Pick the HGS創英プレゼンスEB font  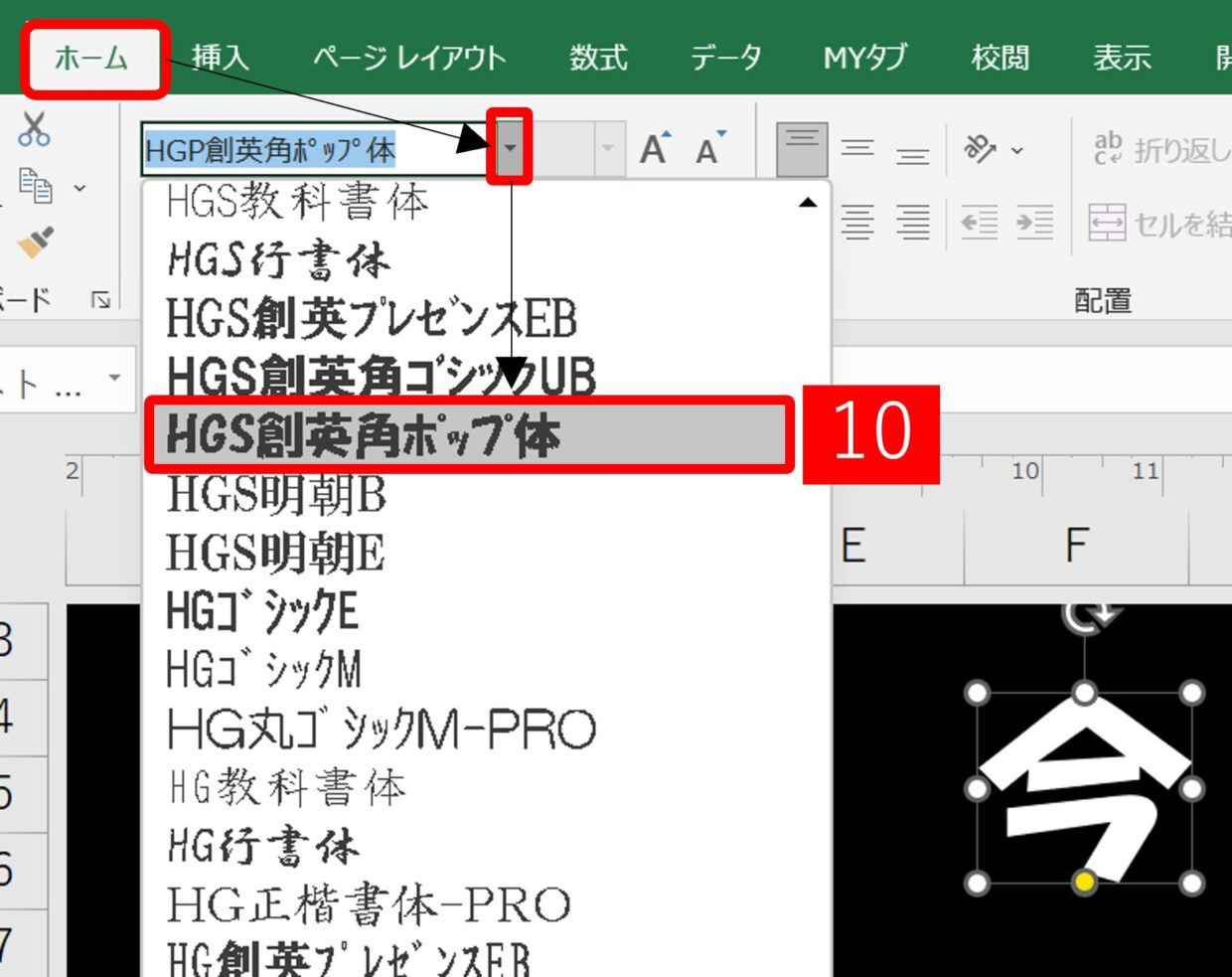487,319
